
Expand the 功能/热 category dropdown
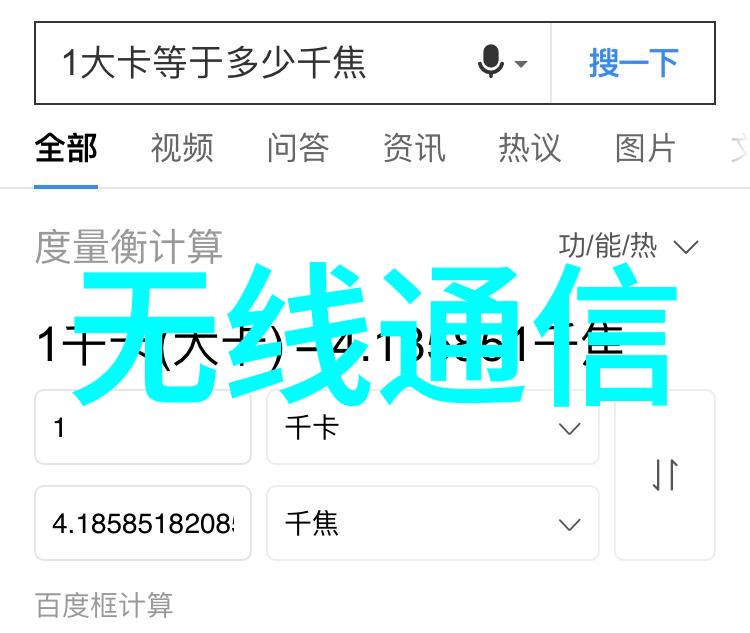click(628, 246)
